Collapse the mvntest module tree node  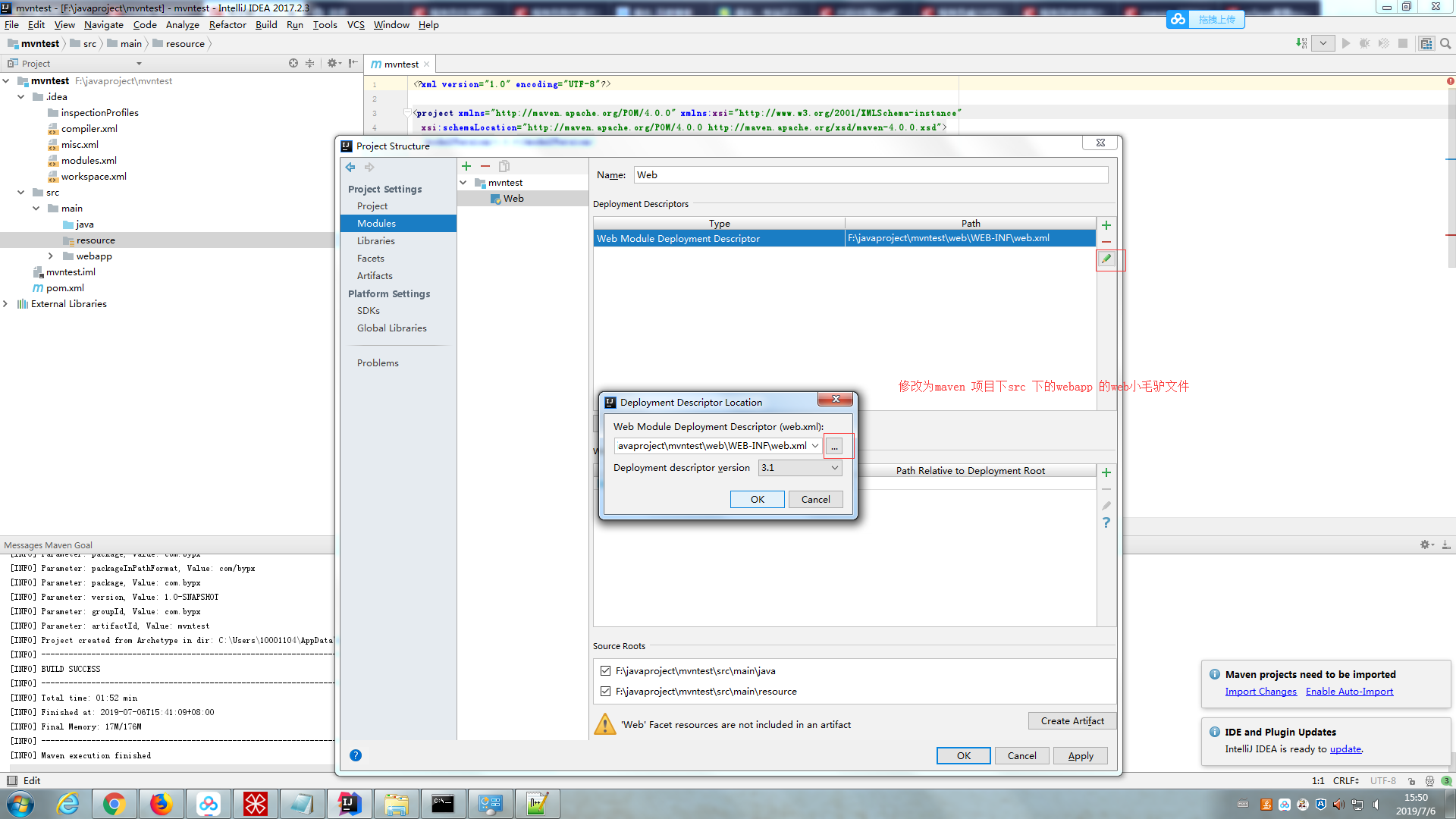[x=463, y=183]
